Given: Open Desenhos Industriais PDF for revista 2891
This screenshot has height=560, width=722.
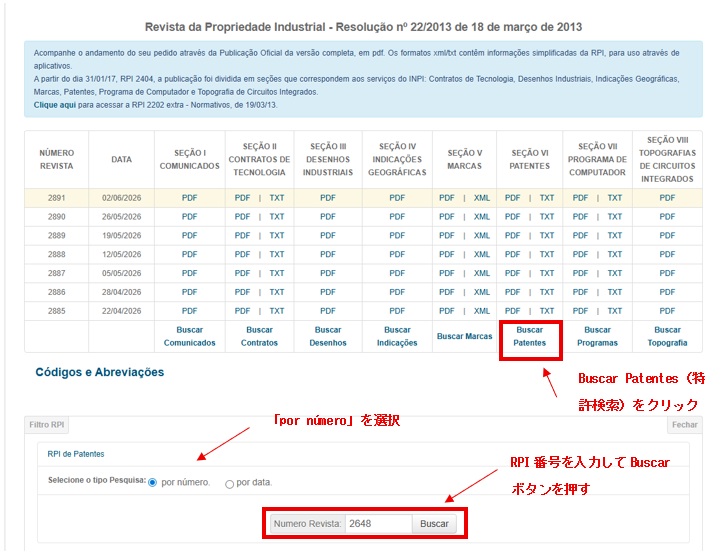Looking at the screenshot, I should click(x=328, y=198).
